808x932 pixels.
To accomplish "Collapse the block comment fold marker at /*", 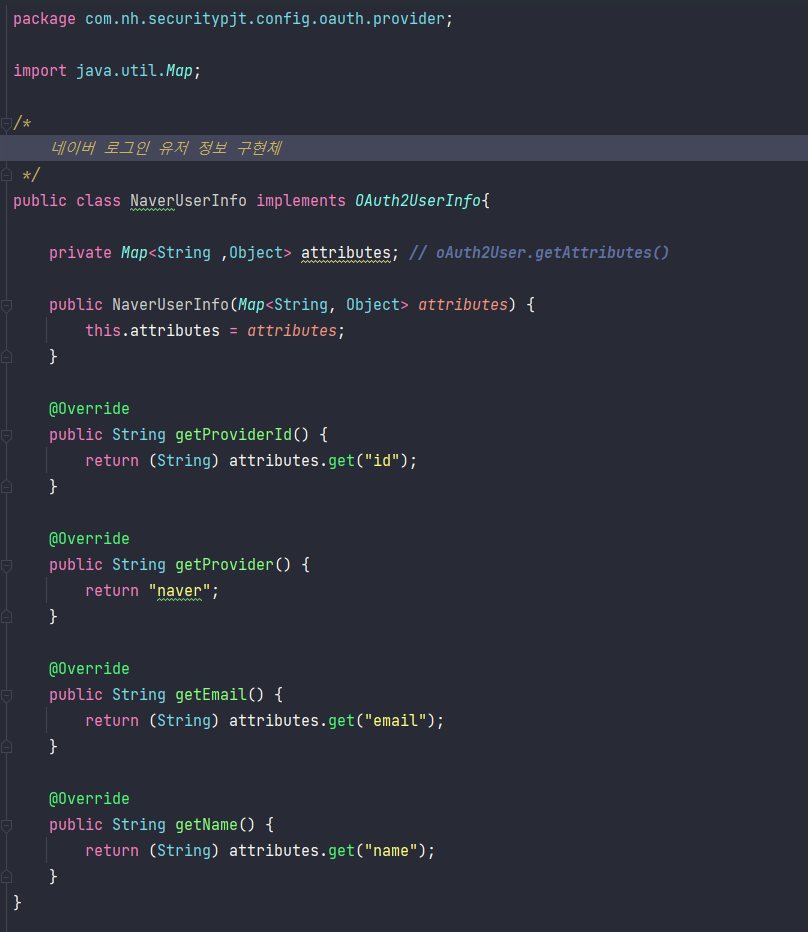I will [x=7, y=123].
